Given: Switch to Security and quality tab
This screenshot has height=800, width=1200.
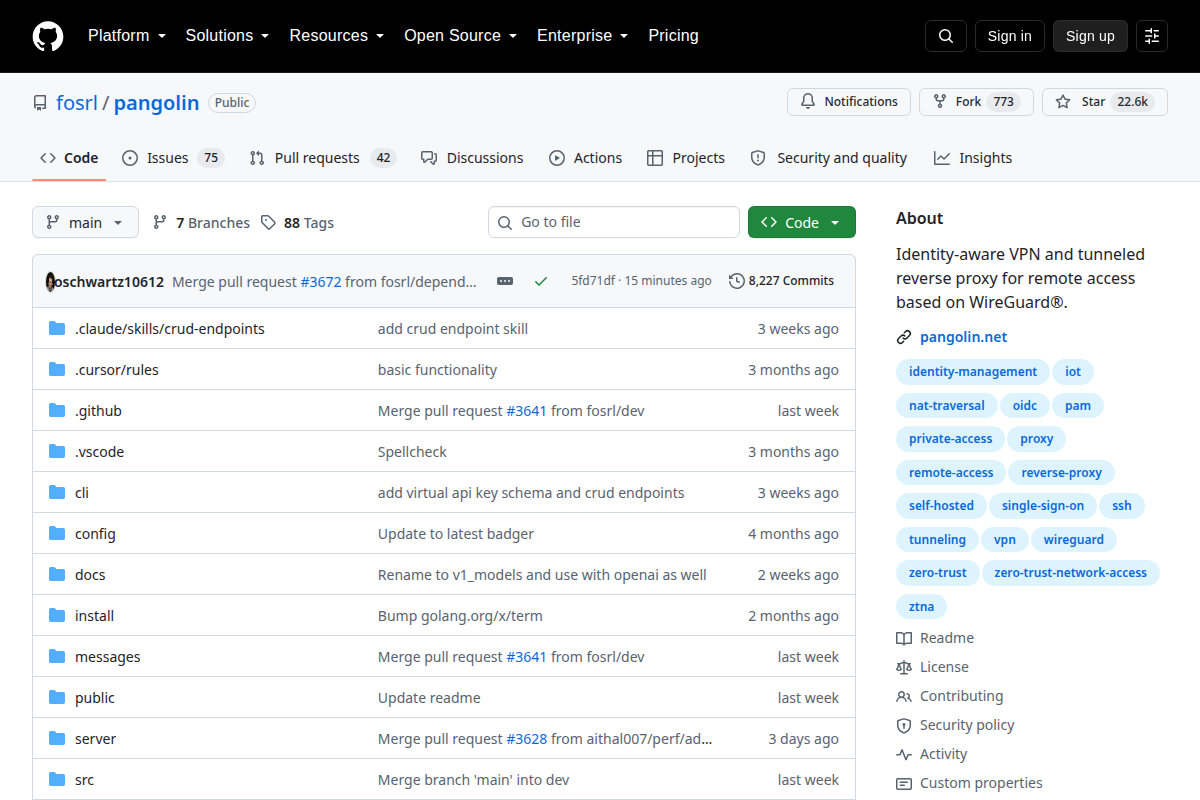Looking at the screenshot, I should point(828,158).
